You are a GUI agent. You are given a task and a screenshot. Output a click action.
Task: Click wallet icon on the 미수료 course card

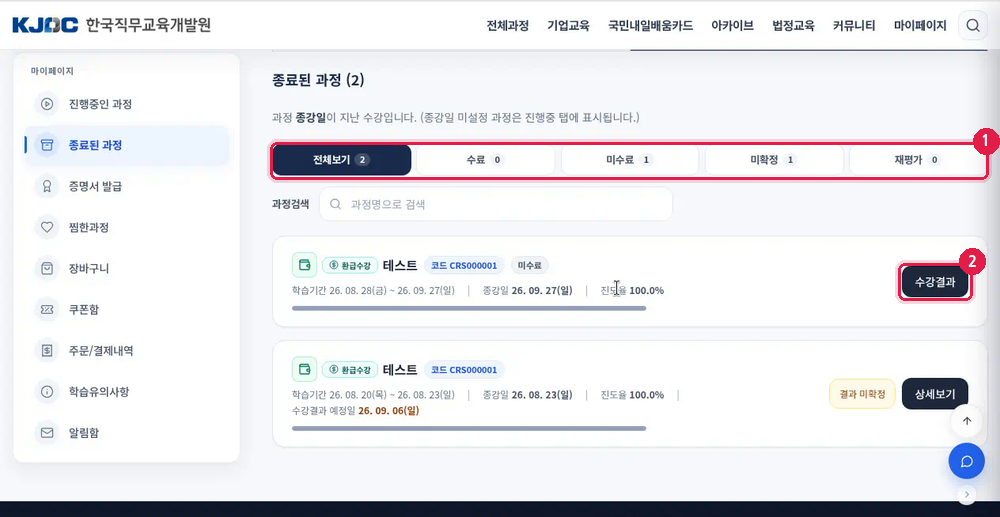(304, 265)
